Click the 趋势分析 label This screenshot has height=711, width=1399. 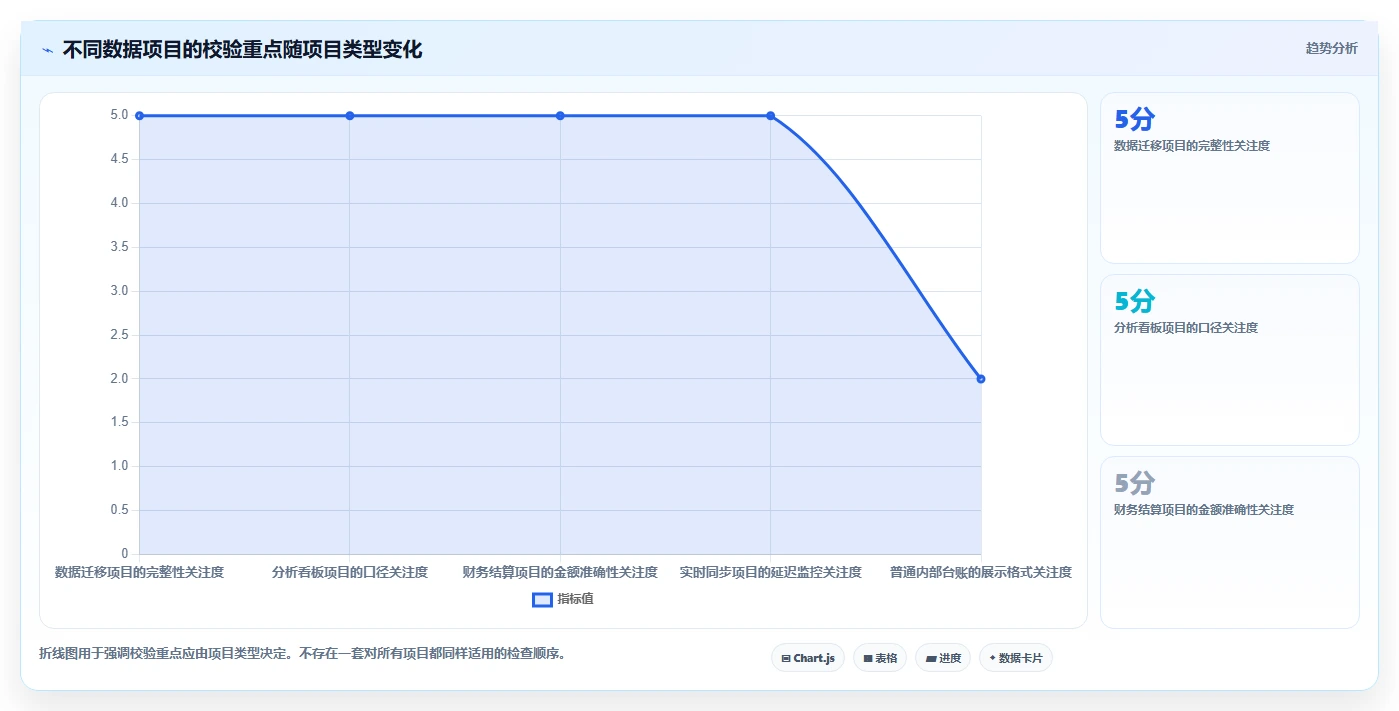[x=1331, y=48]
